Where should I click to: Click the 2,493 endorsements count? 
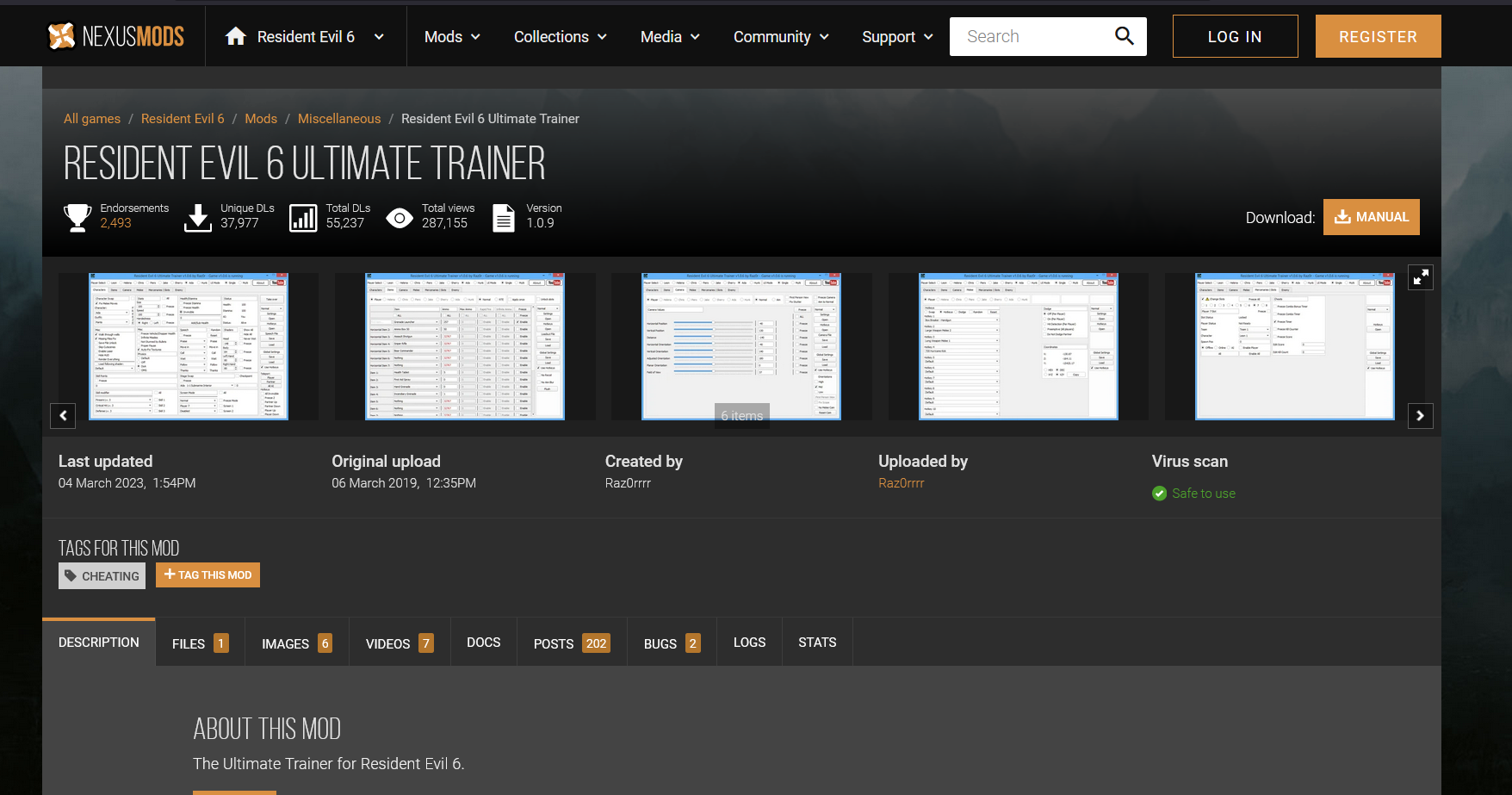point(115,223)
